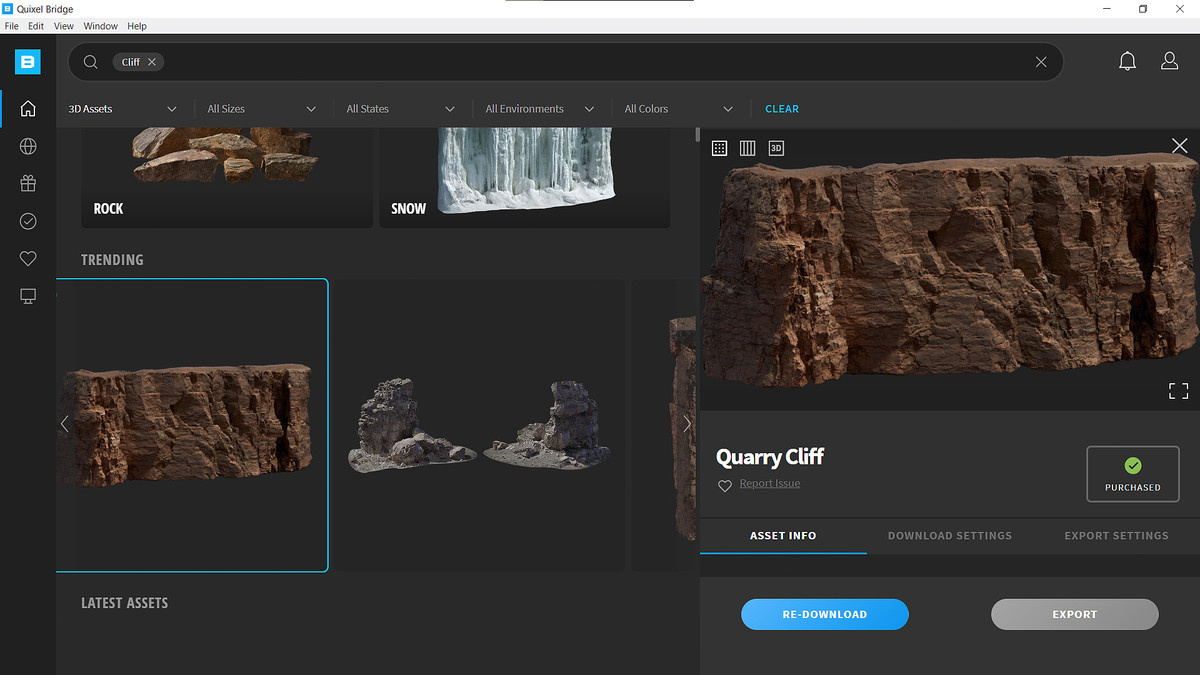Click the EXPORT button
Image resolution: width=1200 pixels, height=675 pixels.
(1075, 614)
